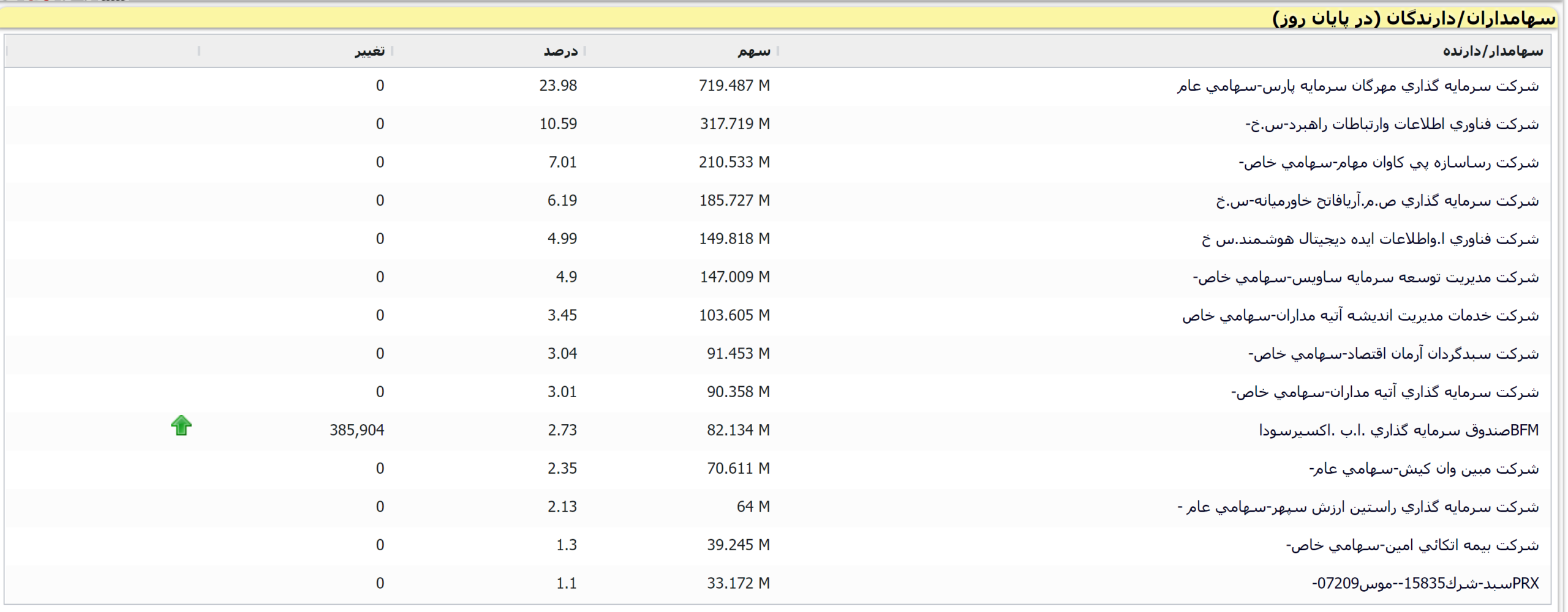Select shareholder سبدگردان آرمان اقتصاد
The height and width of the screenshot is (612, 1568).
(1393, 354)
